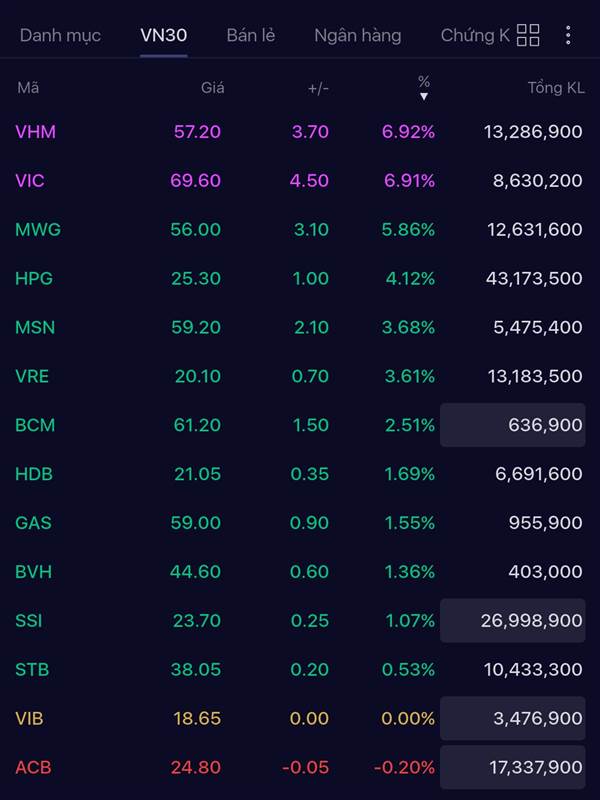The image size is (600, 800).
Task: Sort by the Tổng KL column header
Action: tap(556, 88)
